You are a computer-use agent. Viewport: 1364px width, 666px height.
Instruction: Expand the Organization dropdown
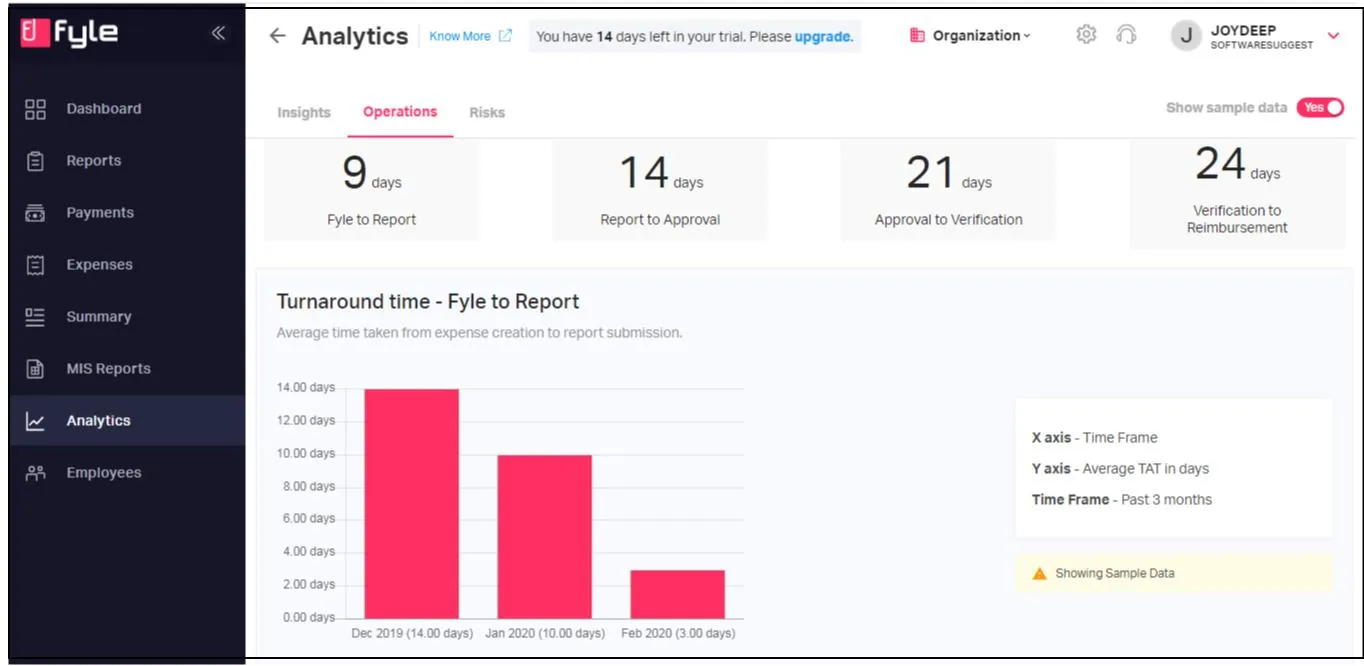coord(970,35)
